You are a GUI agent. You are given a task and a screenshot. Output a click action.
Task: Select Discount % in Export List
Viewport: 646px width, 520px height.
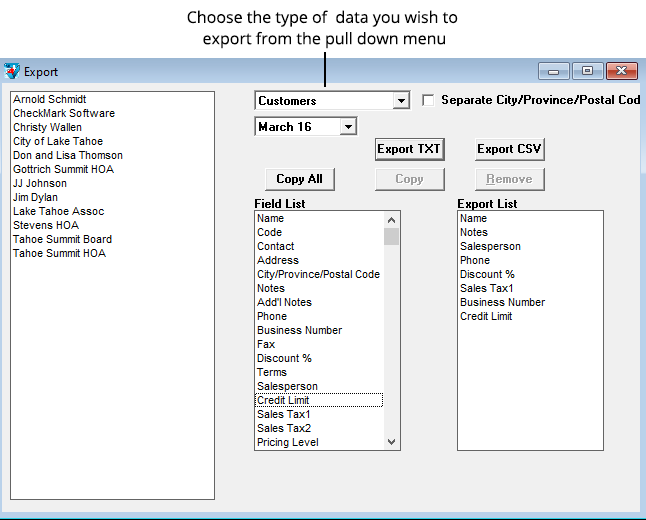[x=487, y=274]
